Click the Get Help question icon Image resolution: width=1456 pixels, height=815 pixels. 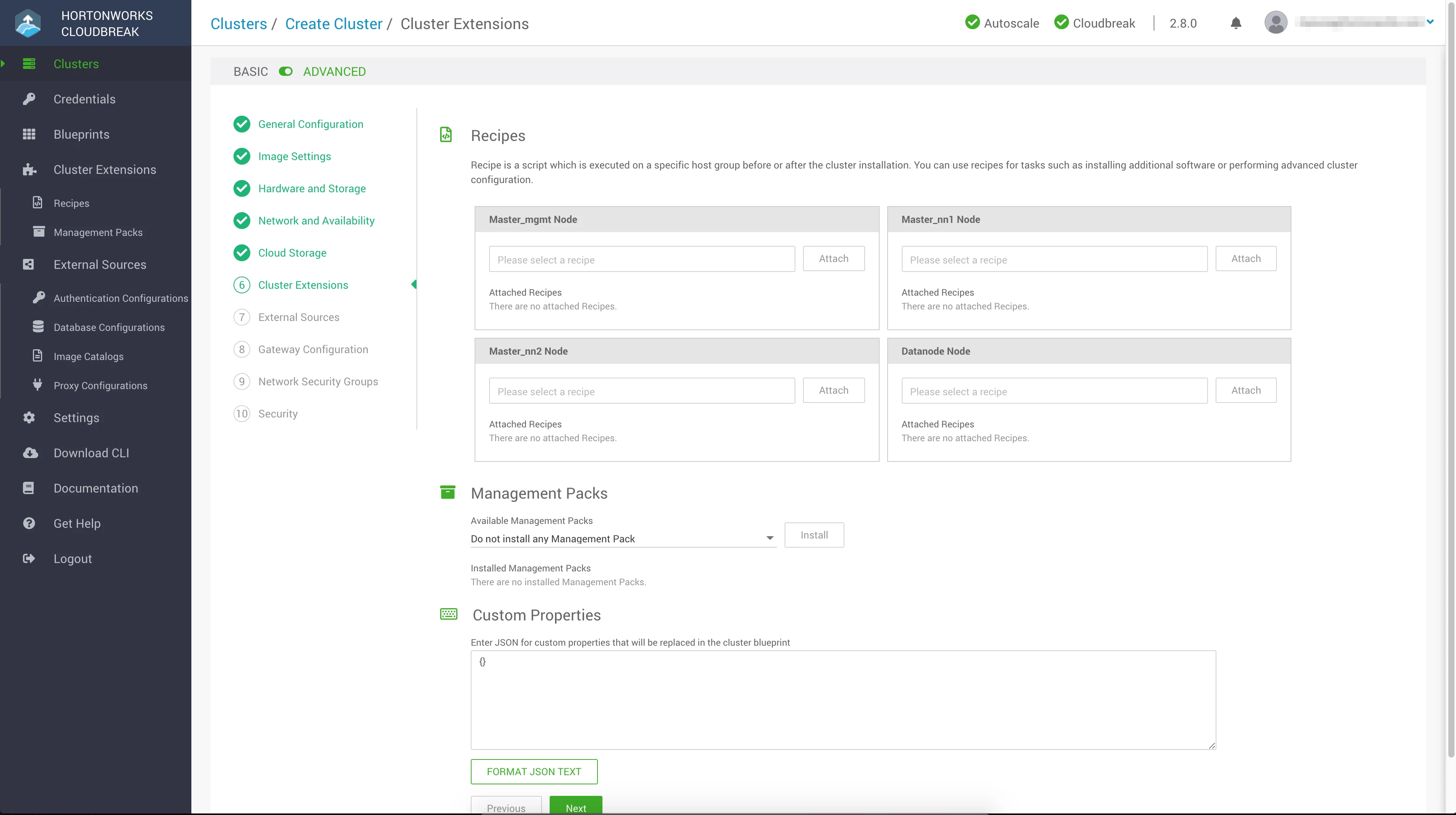click(x=29, y=523)
